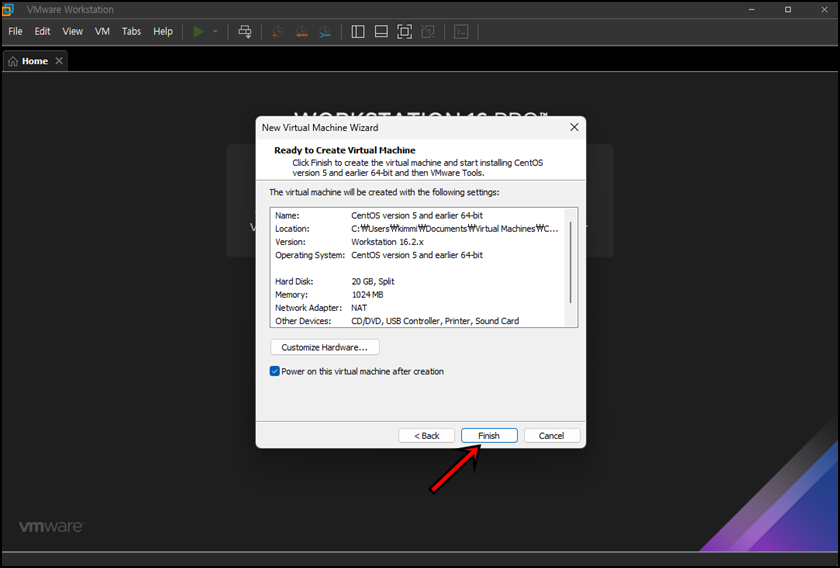Open the Edit menu
This screenshot has height=568, width=840.
42,31
